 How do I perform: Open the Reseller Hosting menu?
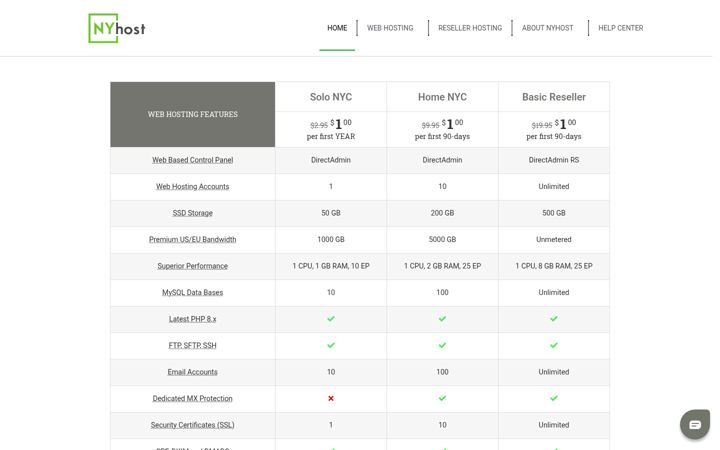point(470,28)
